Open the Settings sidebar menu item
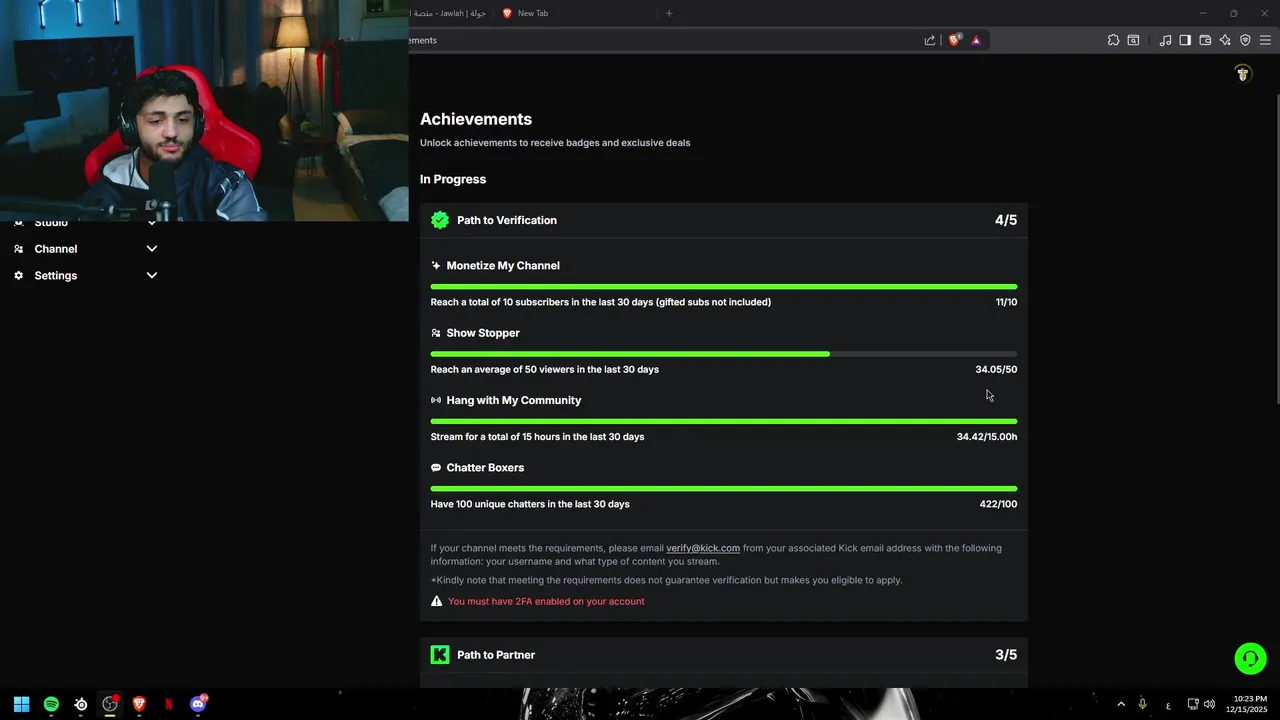This screenshot has width=1280, height=720. [x=55, y=275]
